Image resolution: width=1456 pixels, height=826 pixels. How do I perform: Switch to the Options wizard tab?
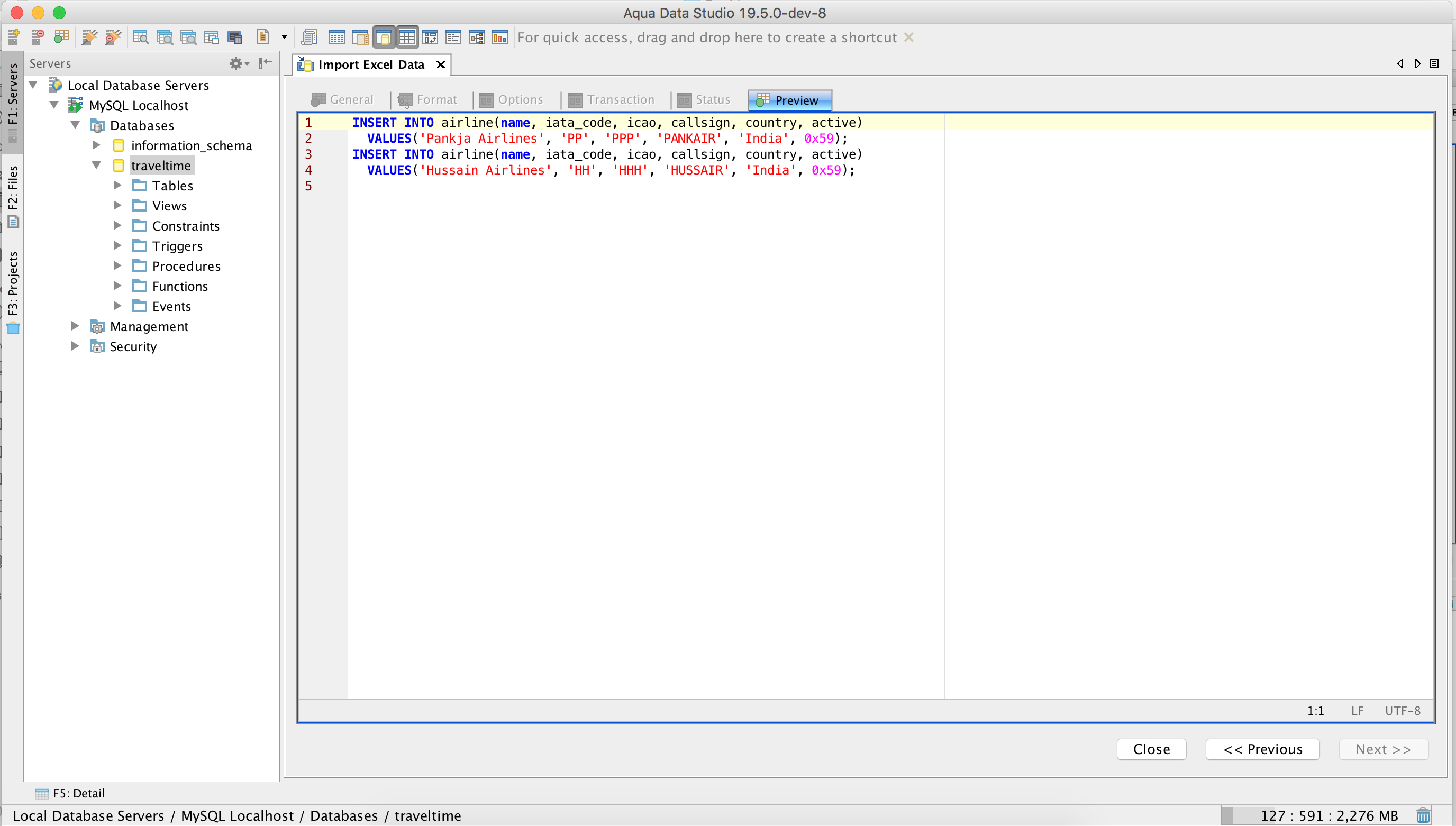(512, 100)
